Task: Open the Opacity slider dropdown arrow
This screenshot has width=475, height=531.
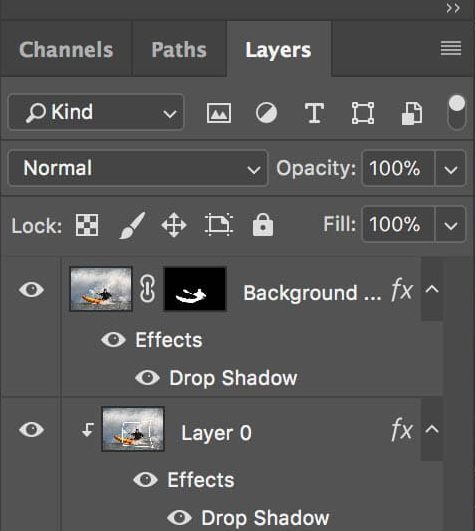Action: (x=451, y=168)
